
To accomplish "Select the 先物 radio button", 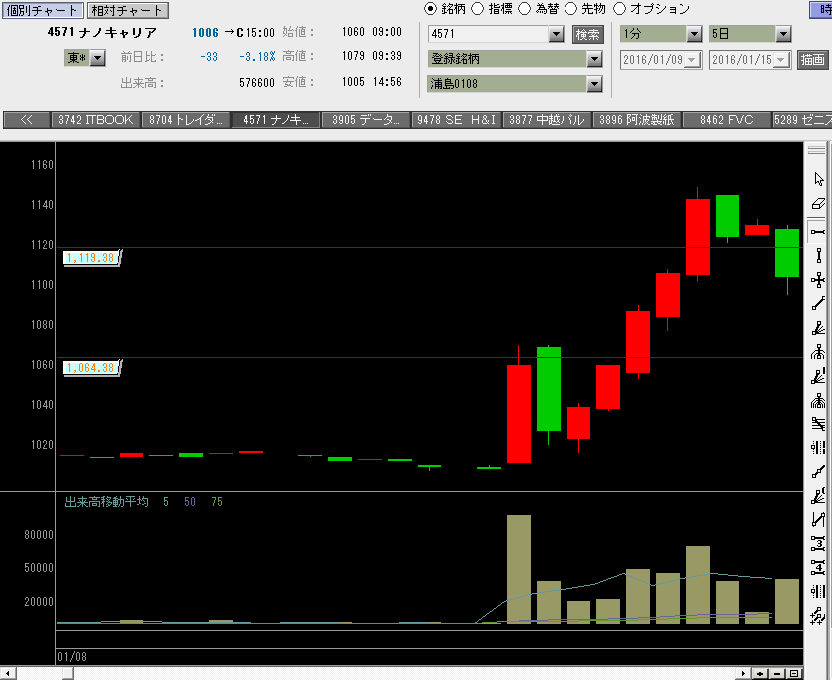I will [570, 9].
